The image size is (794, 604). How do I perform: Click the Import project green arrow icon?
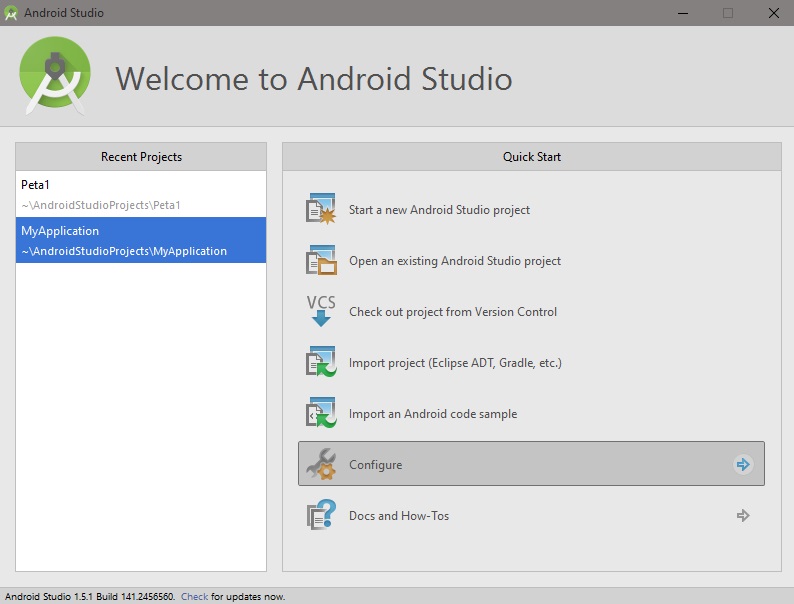[321, 362]
